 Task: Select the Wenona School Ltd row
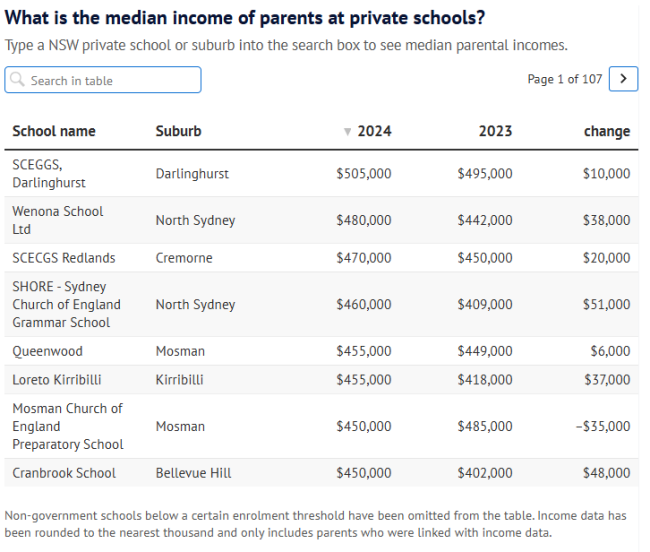coord(57,220)
